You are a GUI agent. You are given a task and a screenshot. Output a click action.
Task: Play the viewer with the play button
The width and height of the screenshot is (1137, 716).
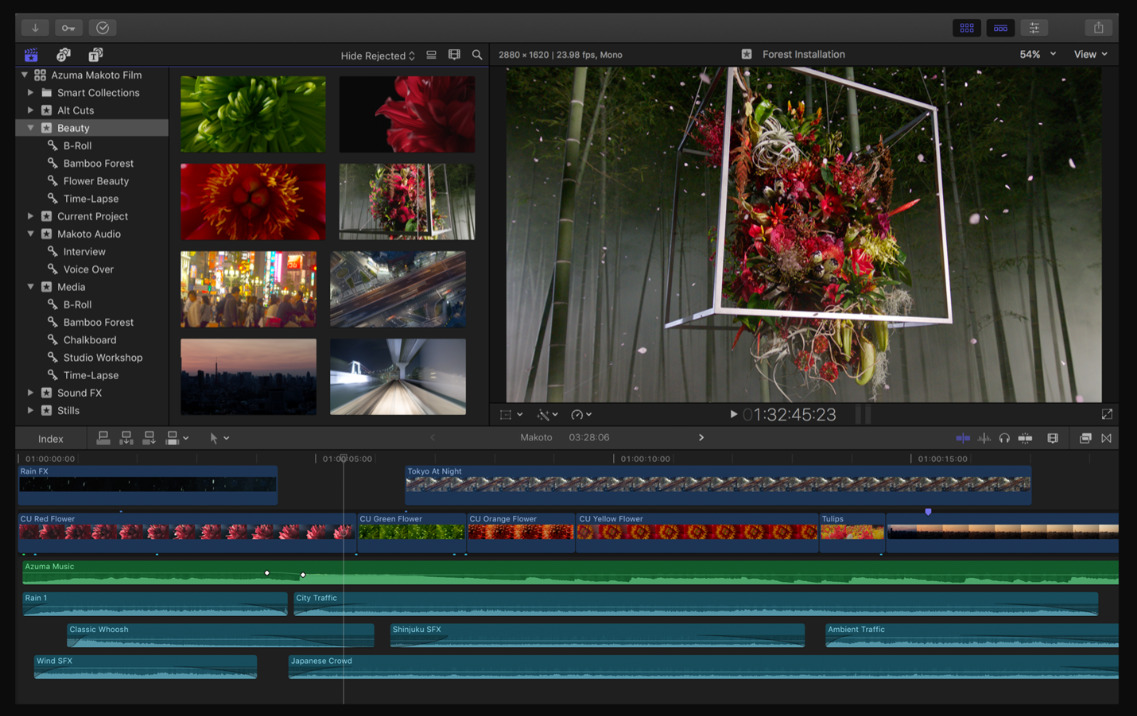(x=734, y=414)
